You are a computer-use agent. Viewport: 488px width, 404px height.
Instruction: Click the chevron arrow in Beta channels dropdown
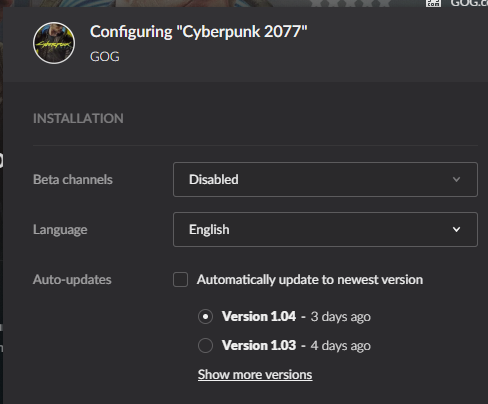[x=456, y=179]
